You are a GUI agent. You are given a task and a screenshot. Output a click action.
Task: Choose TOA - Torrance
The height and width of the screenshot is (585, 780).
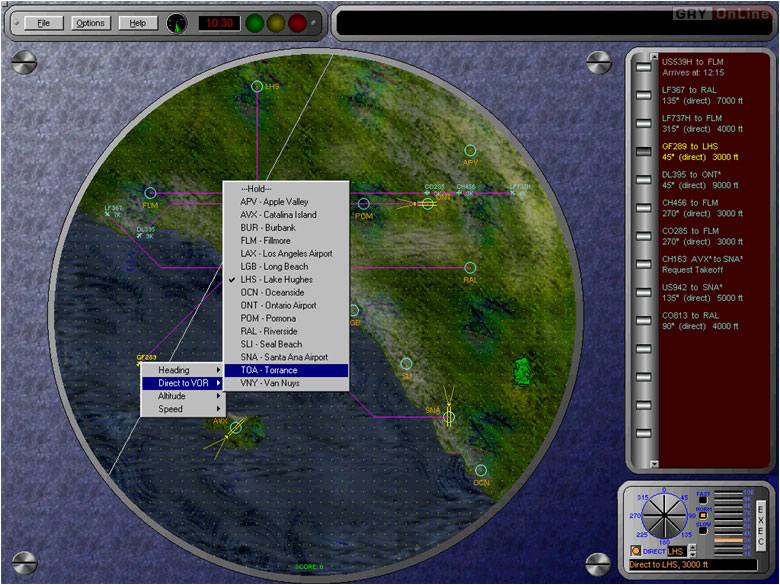tap(286, 370)
